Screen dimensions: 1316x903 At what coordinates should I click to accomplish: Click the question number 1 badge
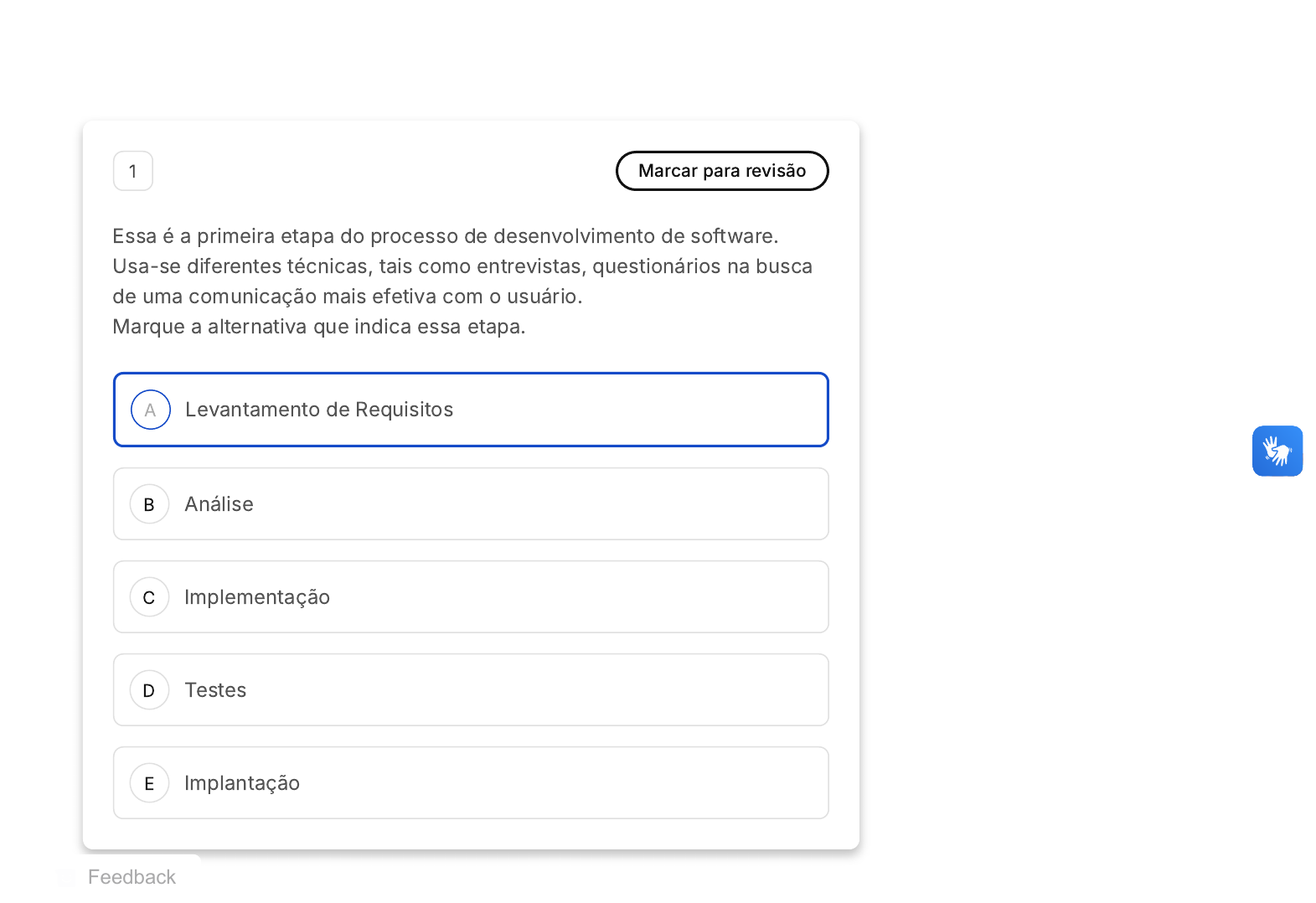tap(133, 171)
